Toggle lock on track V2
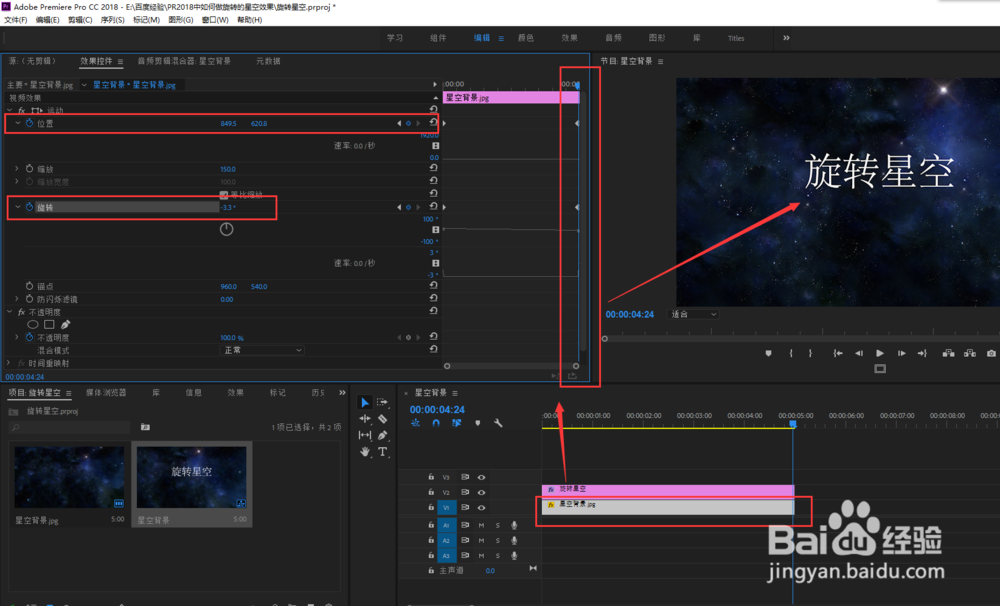Image resolution: width=1000 pixels, height=606 pixels. pyautogui.click(x=431, y=492)
